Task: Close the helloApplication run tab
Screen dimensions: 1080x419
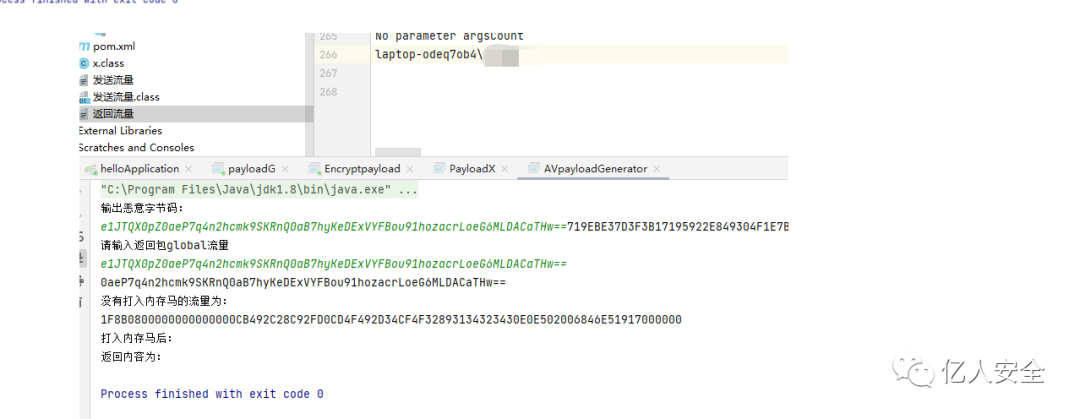Action: 188,169
